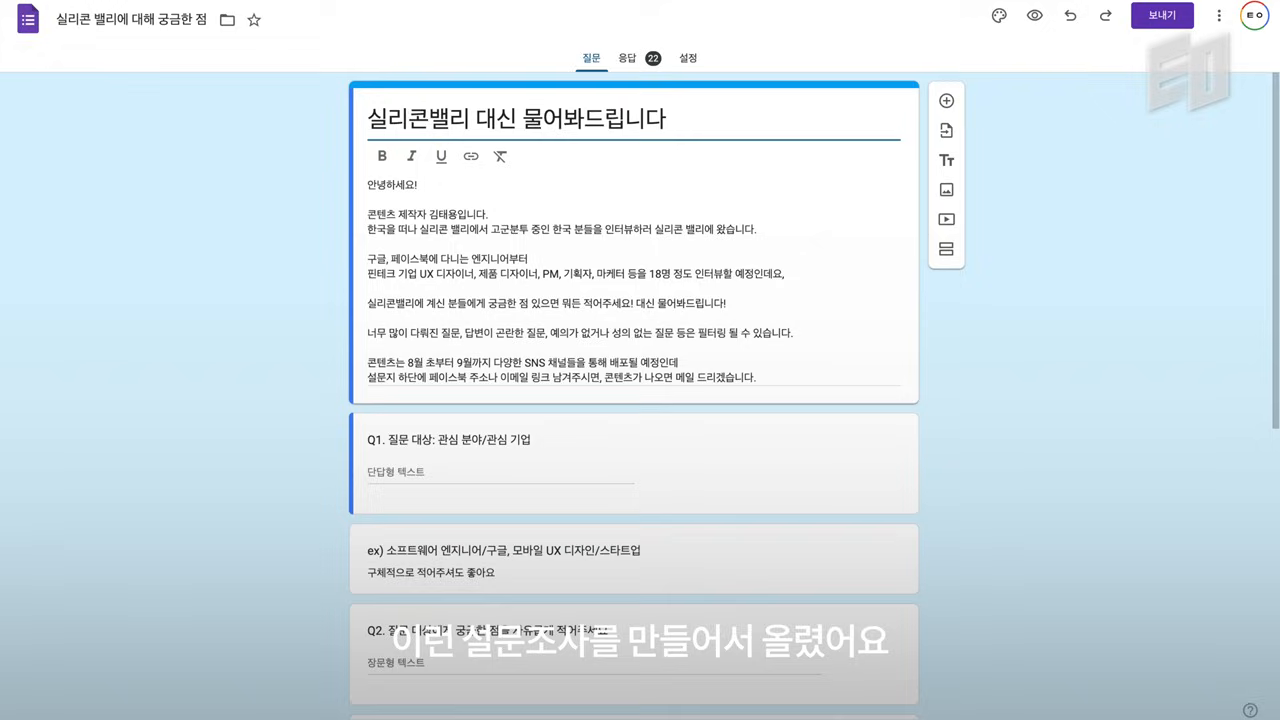Switch to the 질문 tab
Viewport: 1280px width, 720px height.
(592, 58)
